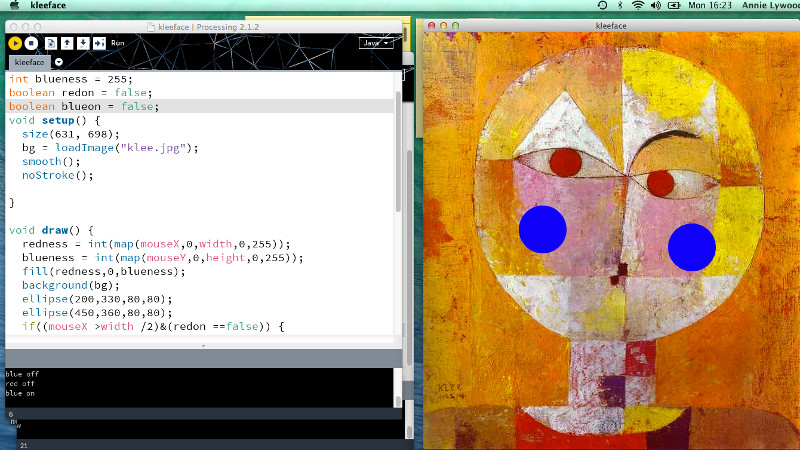
Task: Click the Processing 2.1.2 editor title bar
Action: (204, 27)
